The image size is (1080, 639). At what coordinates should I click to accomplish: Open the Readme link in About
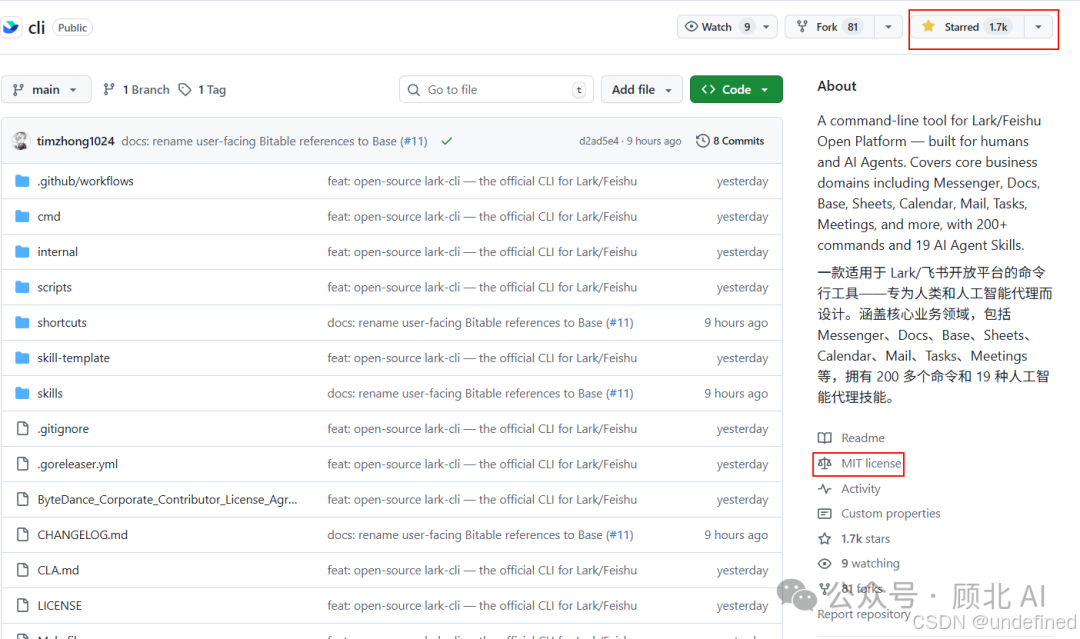(862, 438)
